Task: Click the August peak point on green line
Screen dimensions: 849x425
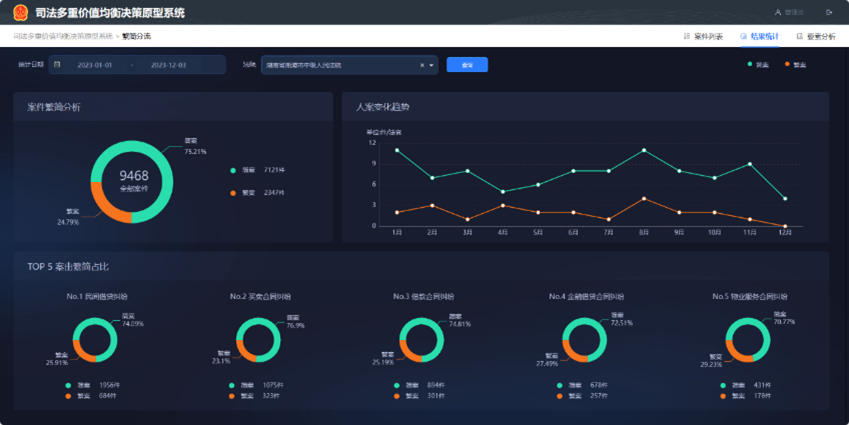Action: (x=644, y=150)
